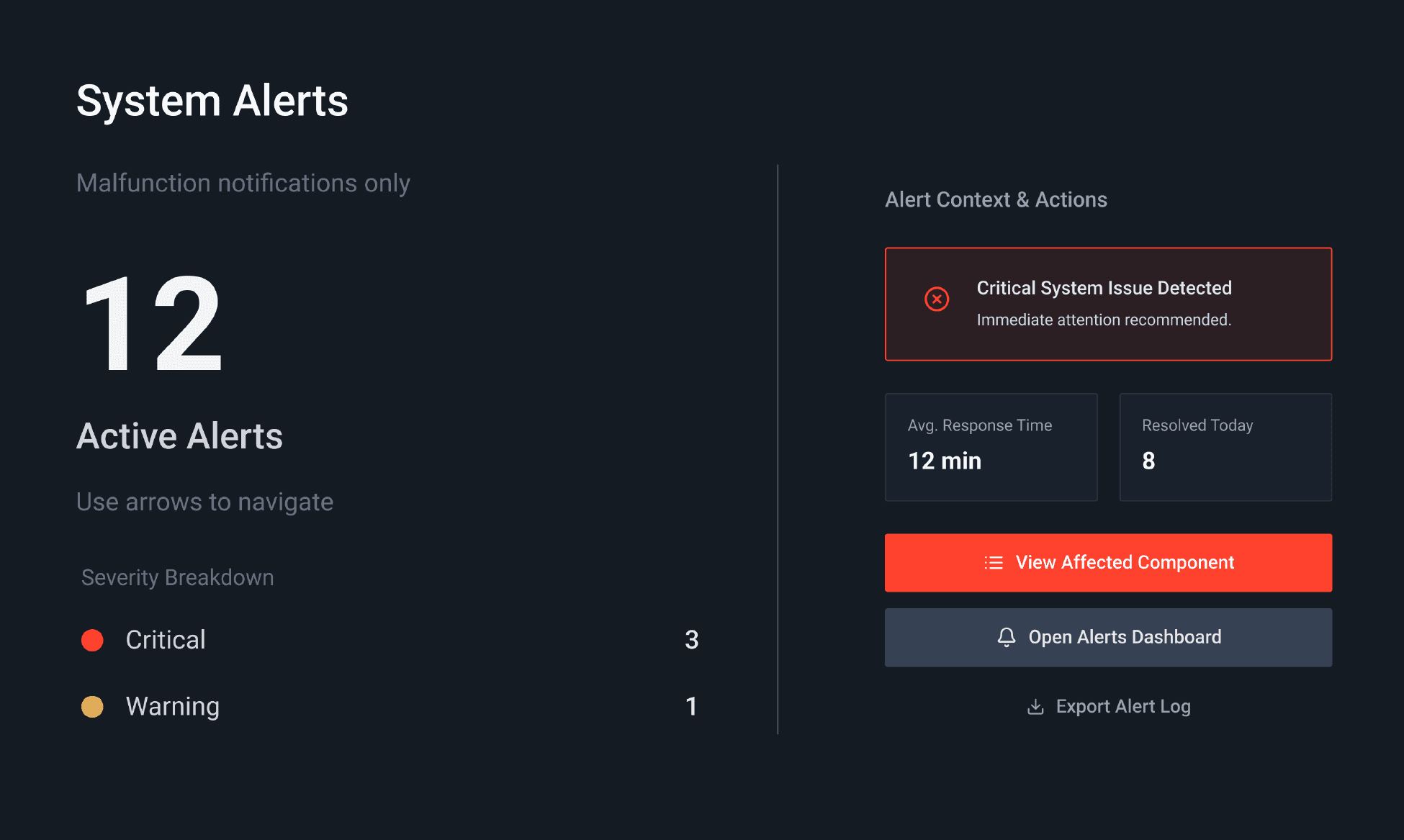Open the Alerts Dashboard

tap(1108, 636)
